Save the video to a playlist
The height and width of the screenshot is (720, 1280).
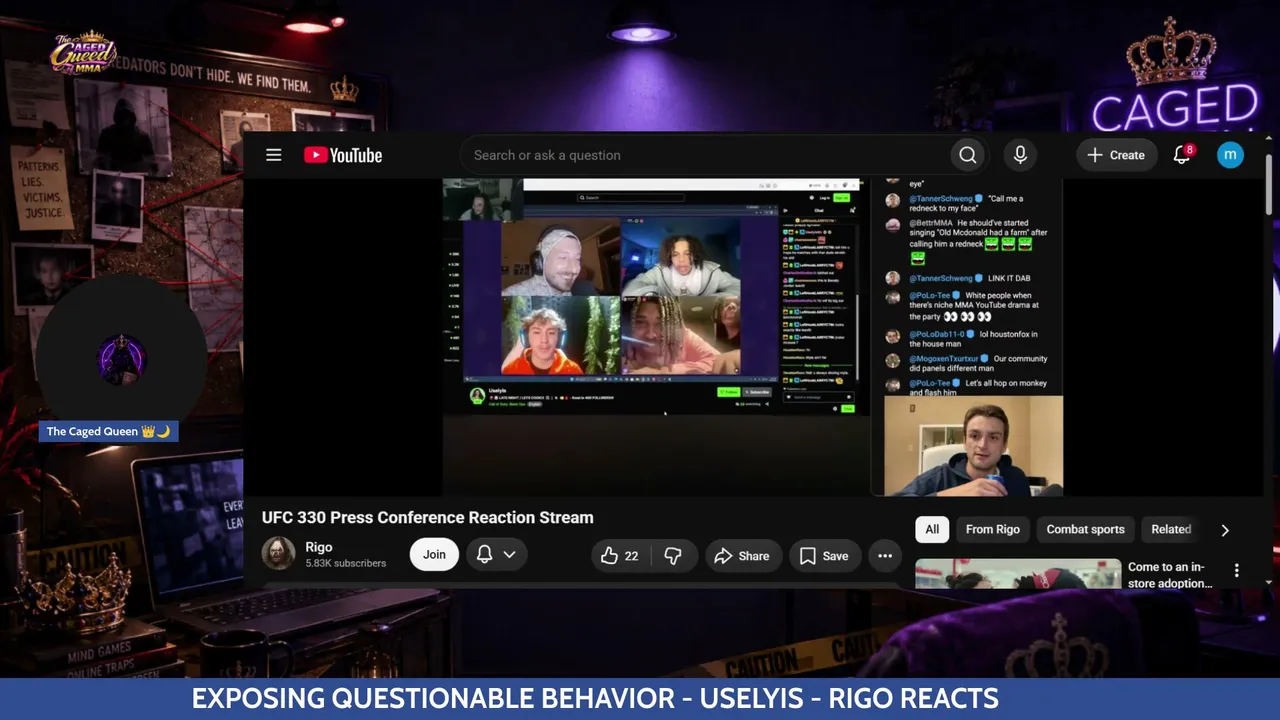pyautogui.click(x=824, y=556)
